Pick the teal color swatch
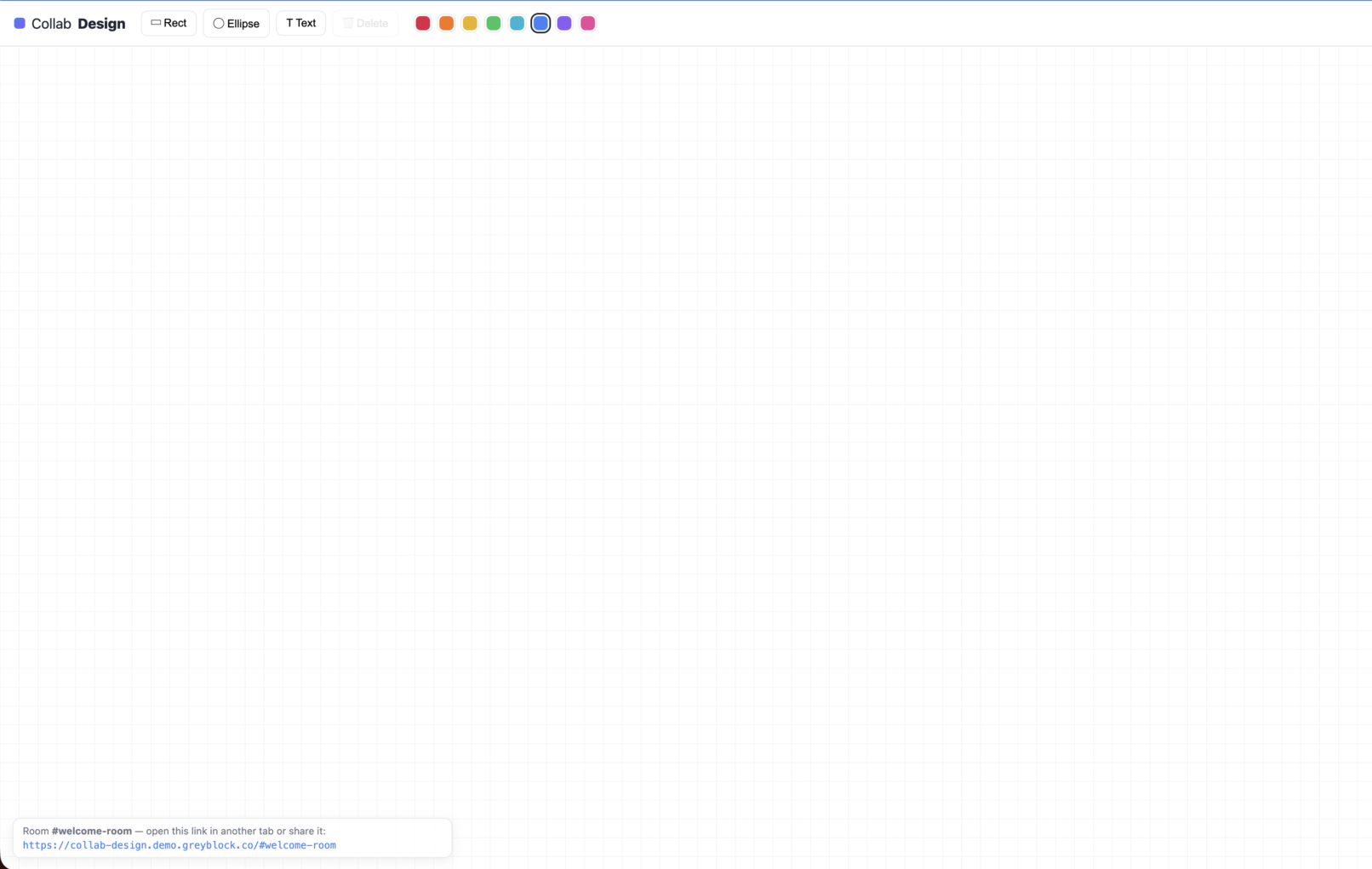 [517, 23]
